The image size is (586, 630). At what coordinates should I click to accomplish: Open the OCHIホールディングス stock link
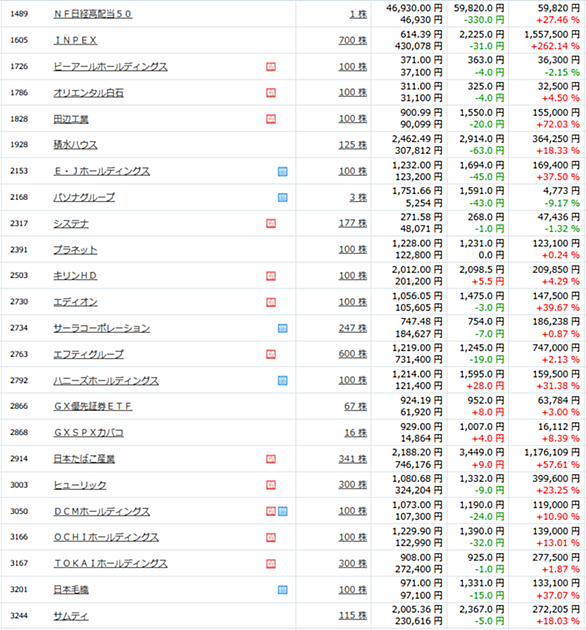[106, 537]
